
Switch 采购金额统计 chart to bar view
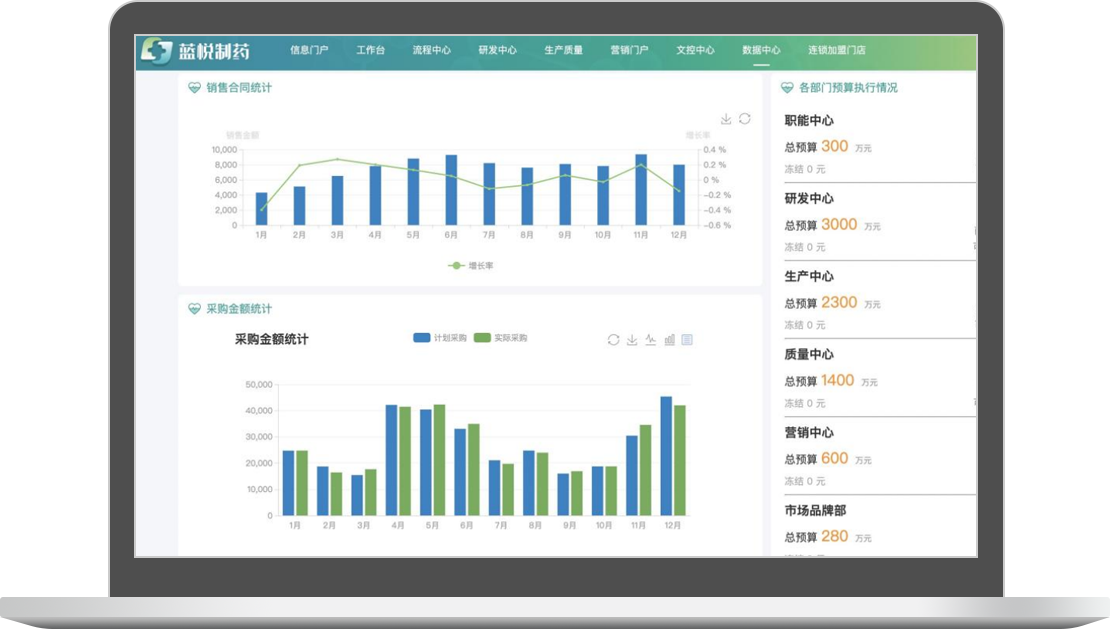tap(669, 340)
